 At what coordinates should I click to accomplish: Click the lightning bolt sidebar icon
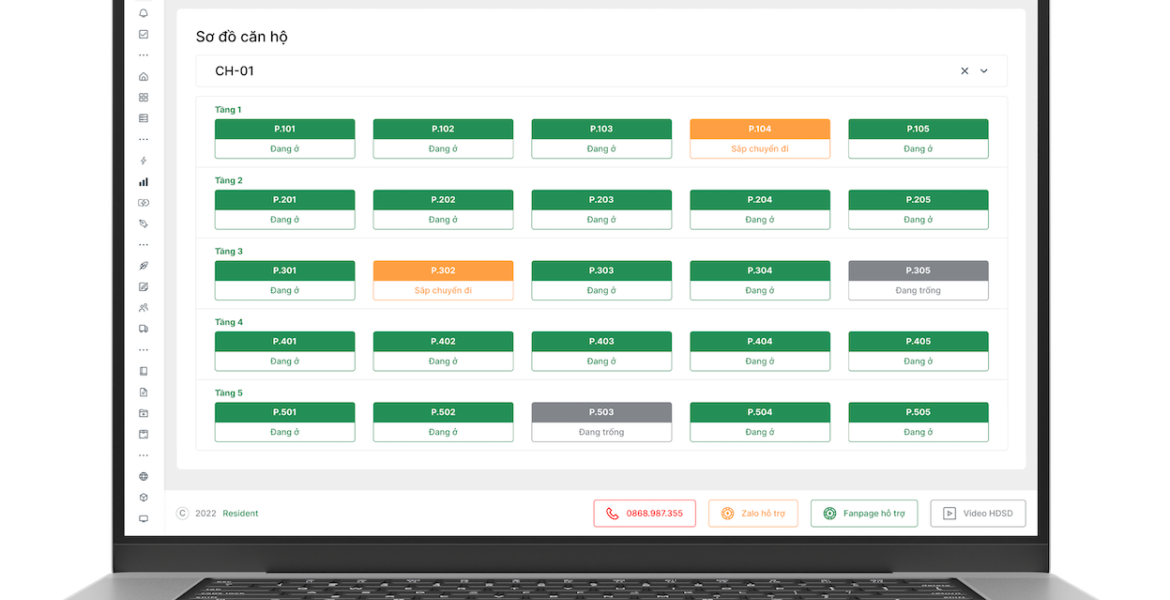click(x=143, y=161)
